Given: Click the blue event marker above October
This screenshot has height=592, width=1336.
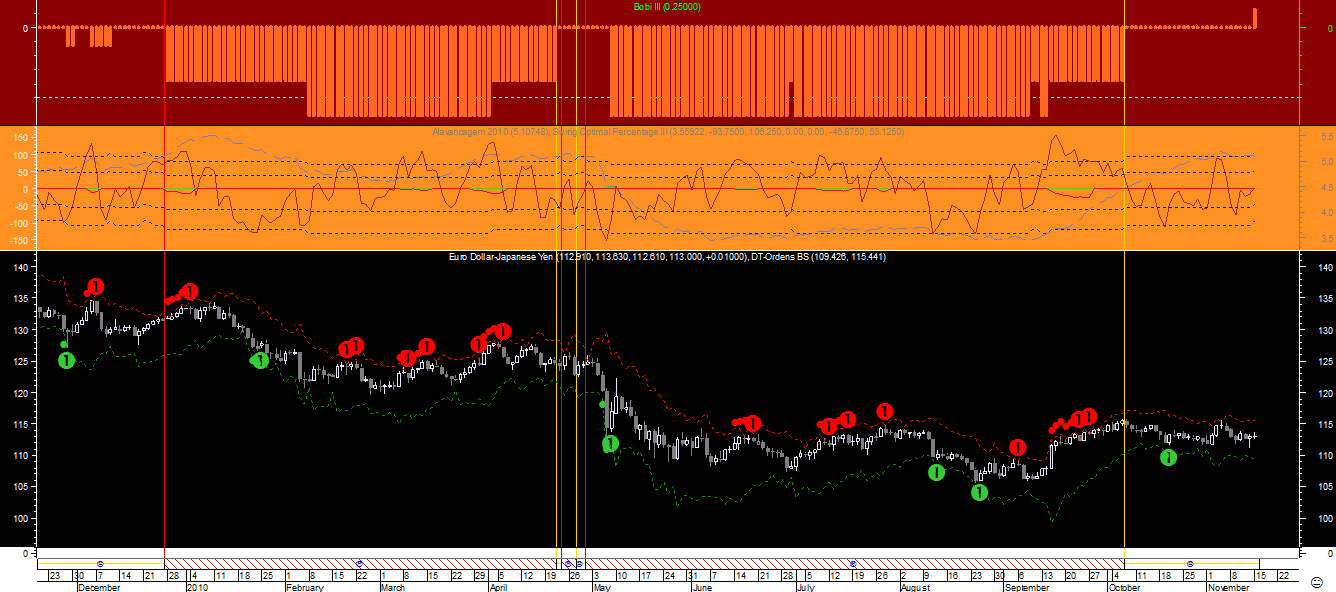Looking at the screenshot, I should point(1190,565).
